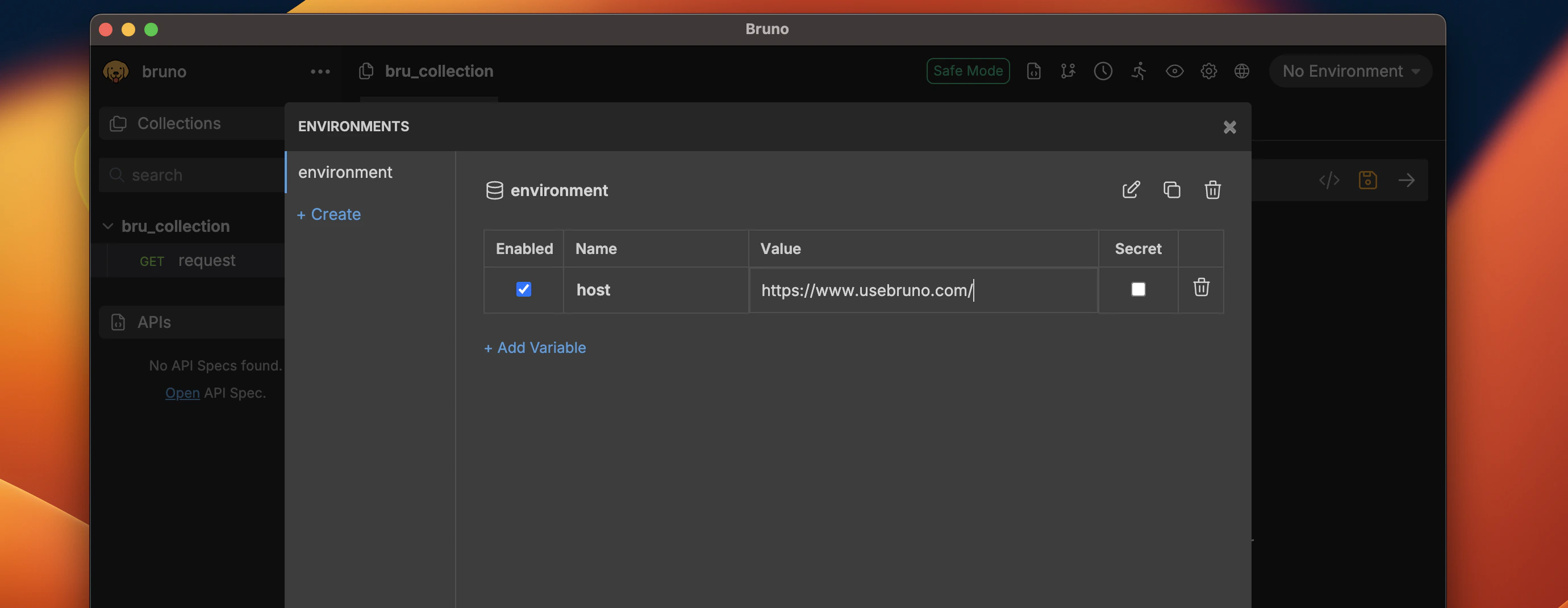This screenshot has width=1568, height=608.
Task: Click the pencil icon to rename the environment
Action: pos(1131,190)
